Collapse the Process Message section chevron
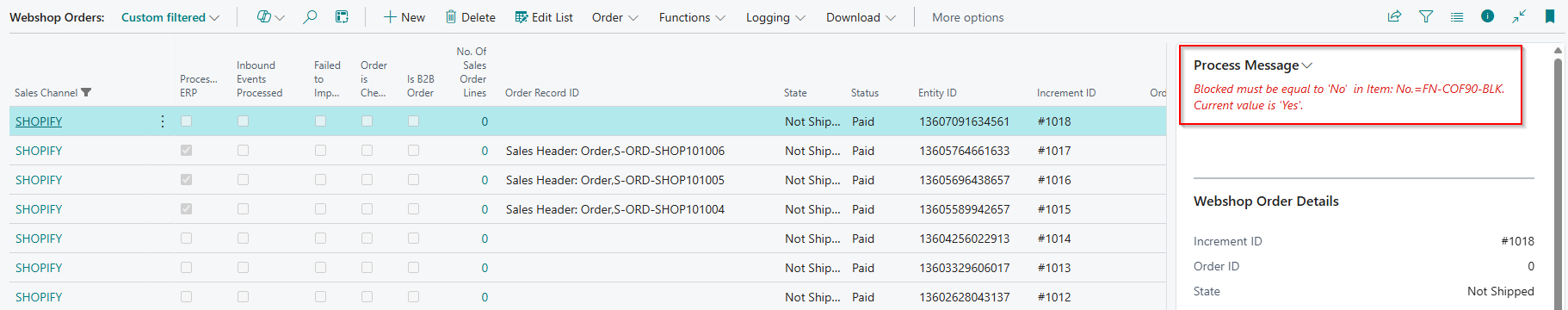Screen dimensions: 1568x310 pos(1307,65)
